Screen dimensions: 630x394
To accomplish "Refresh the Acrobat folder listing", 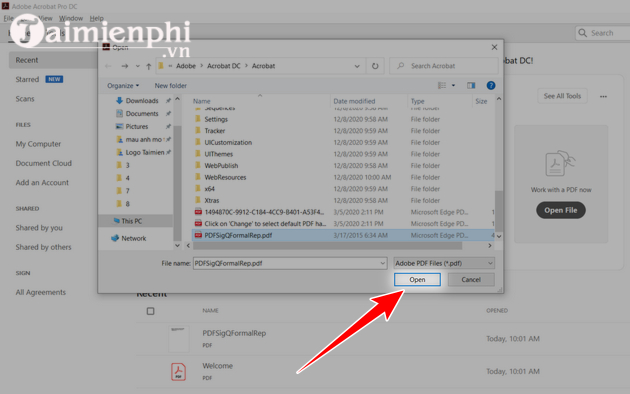I will [x=375, y=66].
